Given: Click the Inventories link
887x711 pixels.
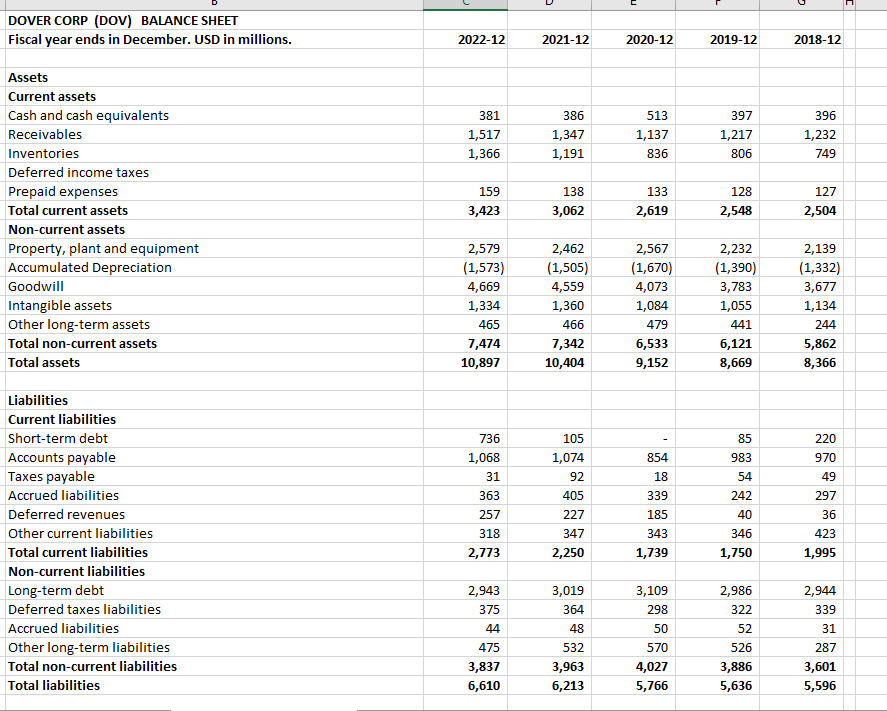Looking at the screenshot, I should [x=42, y=153].
